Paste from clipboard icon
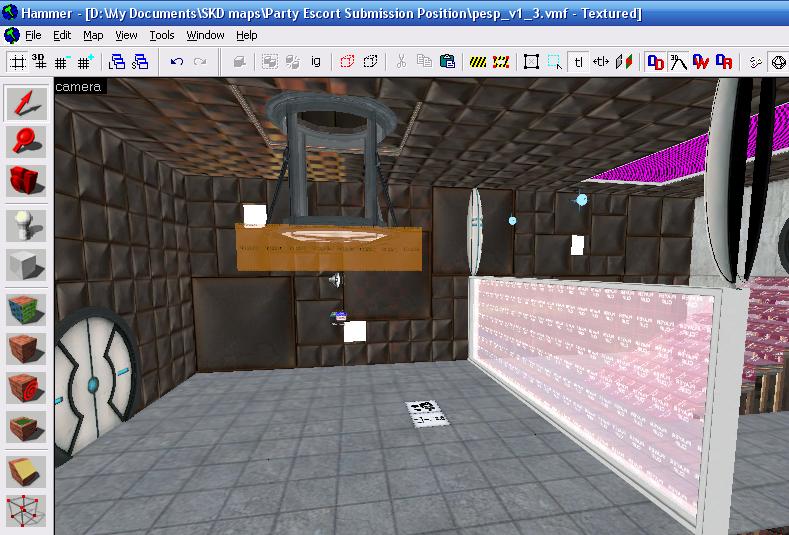 click(447, 62)
